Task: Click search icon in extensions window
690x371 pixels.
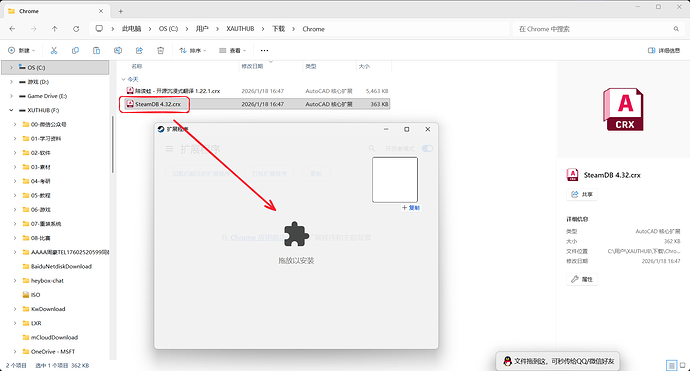Action: pos(372,149)
